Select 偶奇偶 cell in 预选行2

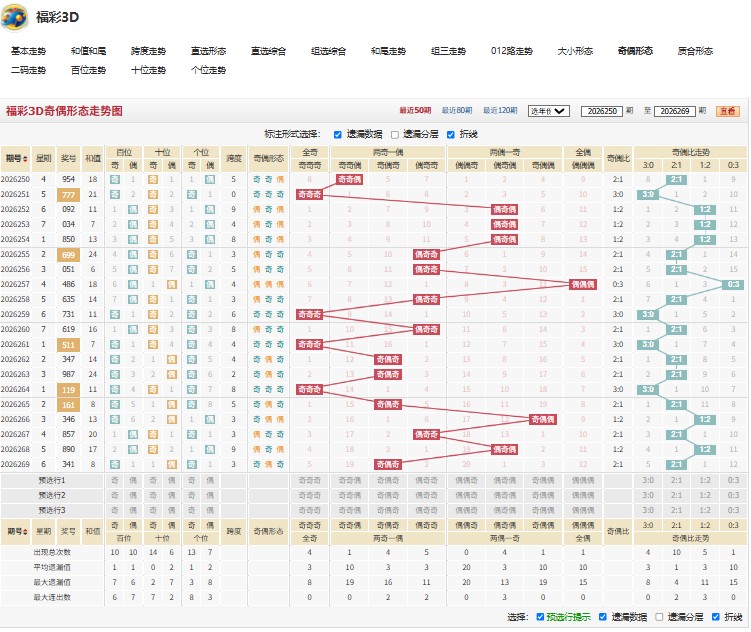504,495
